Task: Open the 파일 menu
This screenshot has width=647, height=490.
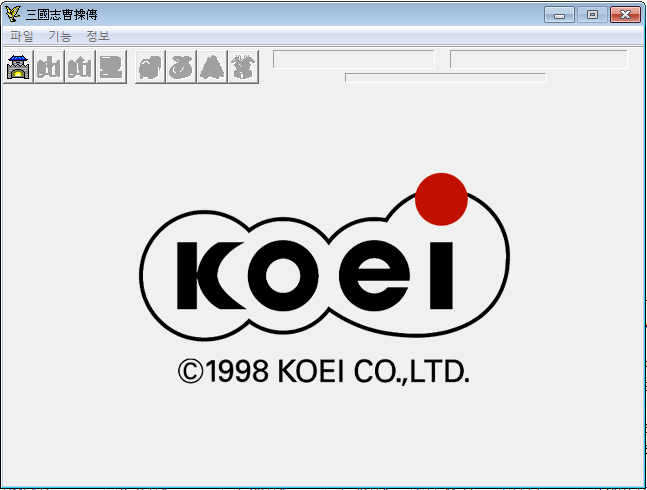Action: click(21, 36)
